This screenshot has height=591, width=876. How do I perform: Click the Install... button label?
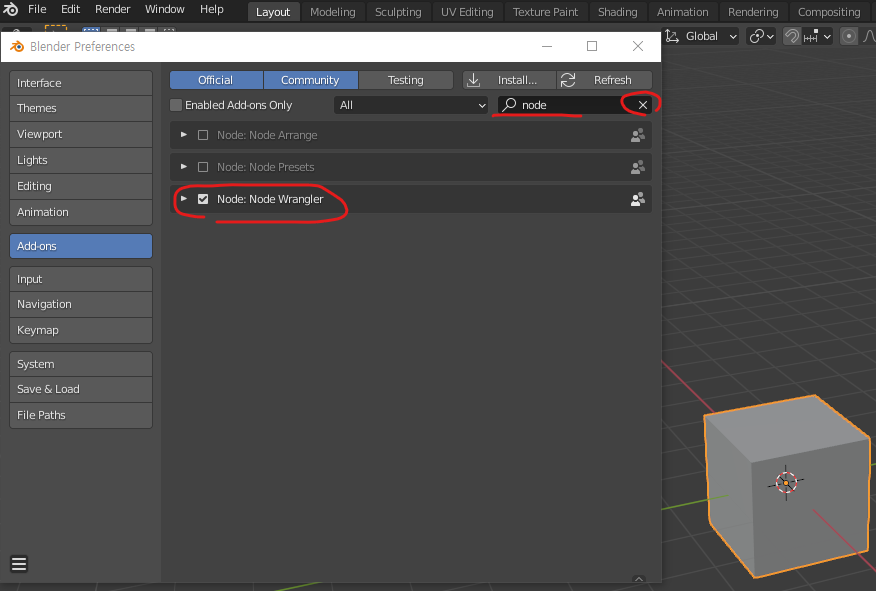pyautogui.click(x=517, y=80)
